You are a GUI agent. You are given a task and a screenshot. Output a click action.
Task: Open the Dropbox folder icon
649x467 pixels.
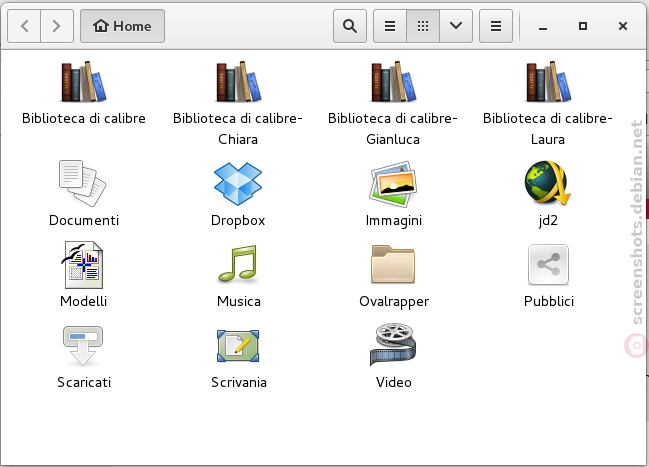tap(238, 183)
